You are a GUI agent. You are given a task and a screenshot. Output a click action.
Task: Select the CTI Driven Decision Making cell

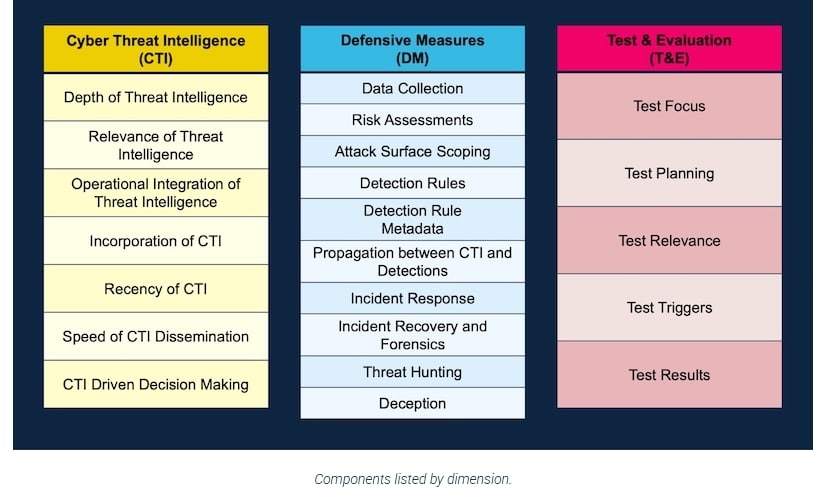click(155, 384)
